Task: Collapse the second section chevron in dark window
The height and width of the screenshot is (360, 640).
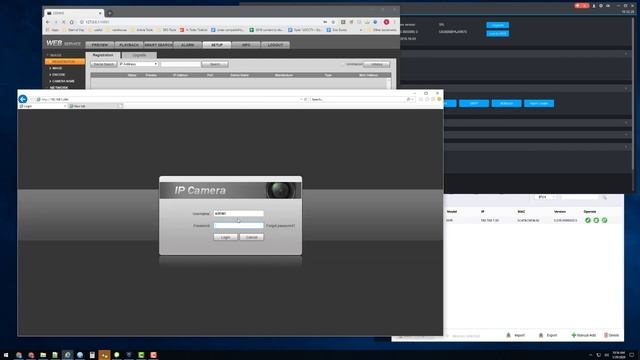Action: tap(626, 88)
